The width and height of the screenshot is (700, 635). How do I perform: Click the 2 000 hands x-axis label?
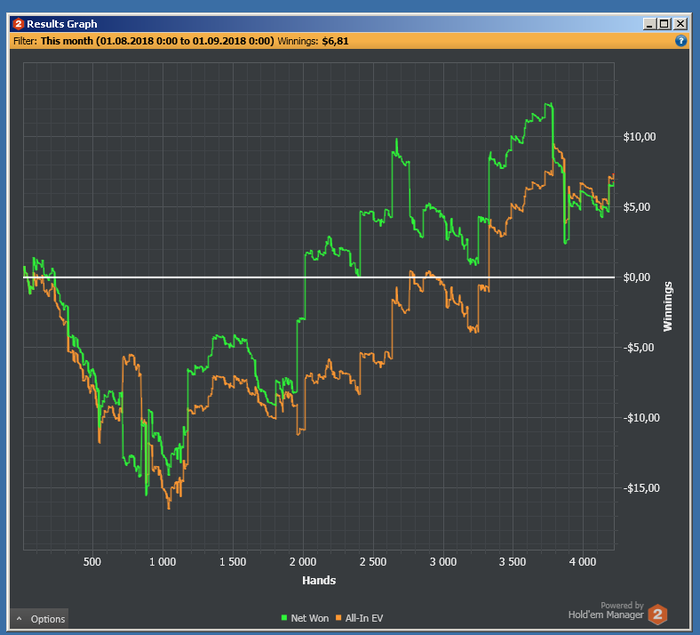tap(303, 562)
